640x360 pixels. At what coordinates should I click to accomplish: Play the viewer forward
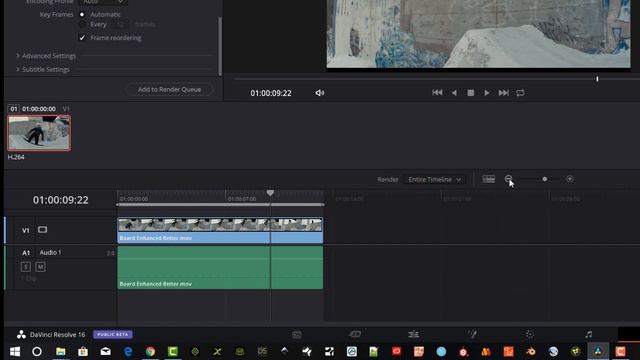487,93
